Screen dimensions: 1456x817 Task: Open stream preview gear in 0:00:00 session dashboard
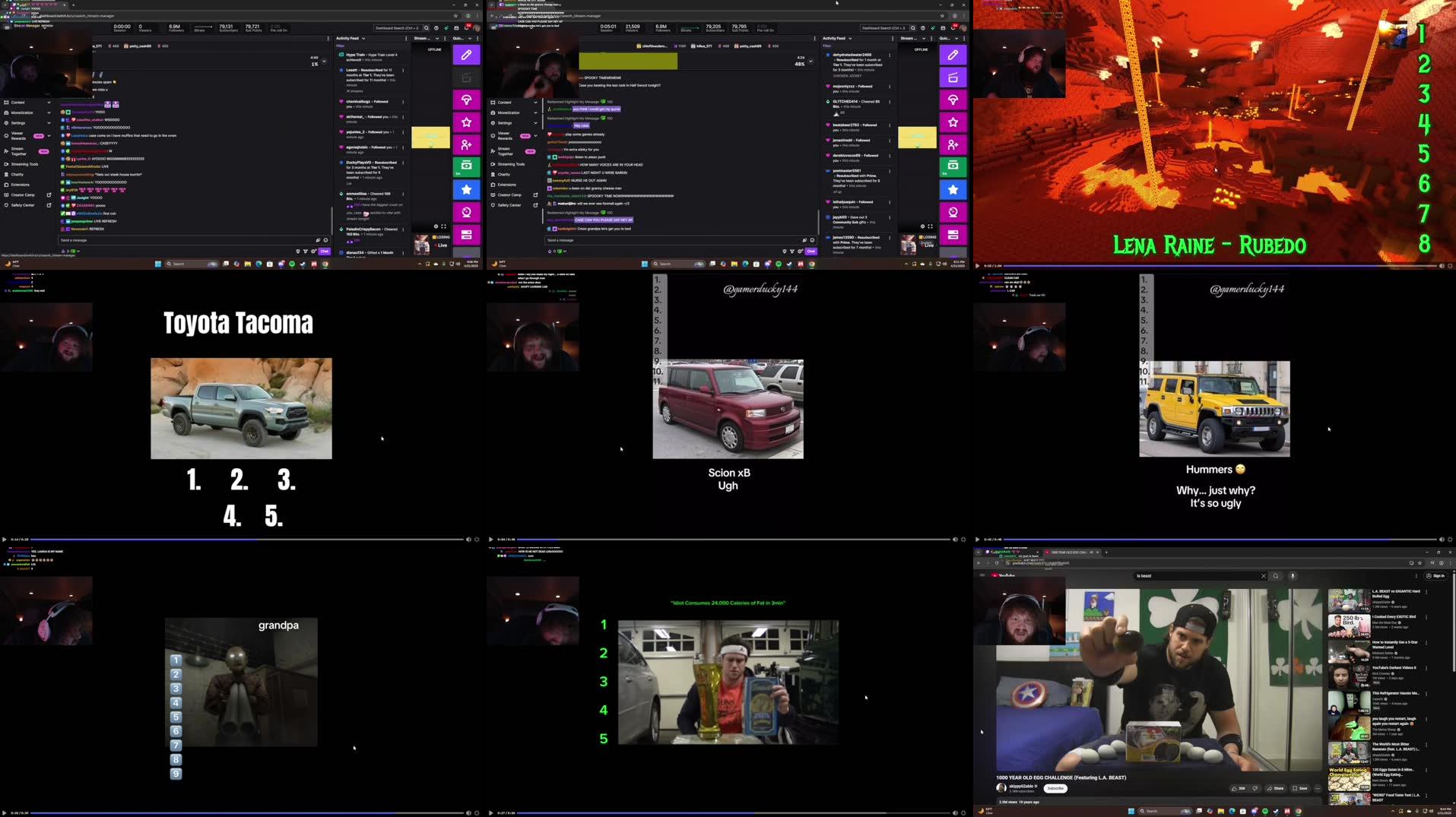pyautogui.click(x=436, y=226)
